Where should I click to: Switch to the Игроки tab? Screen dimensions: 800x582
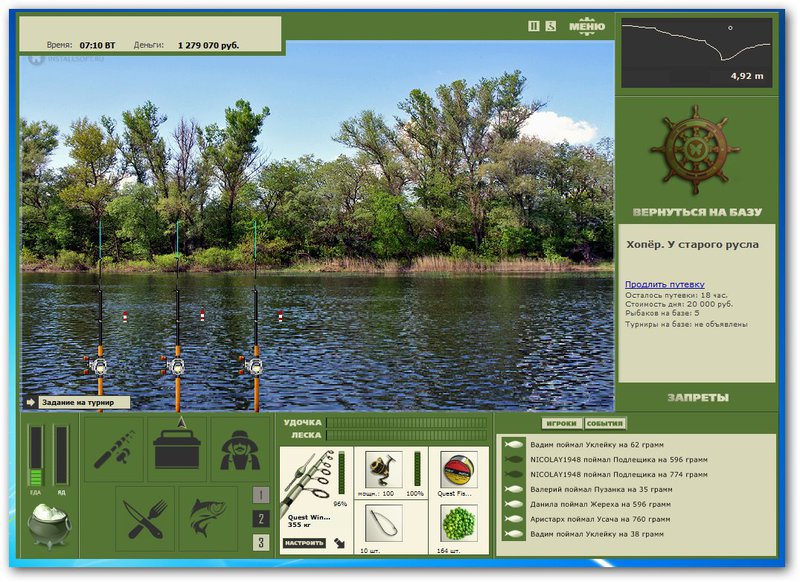[x=561, y=423]
